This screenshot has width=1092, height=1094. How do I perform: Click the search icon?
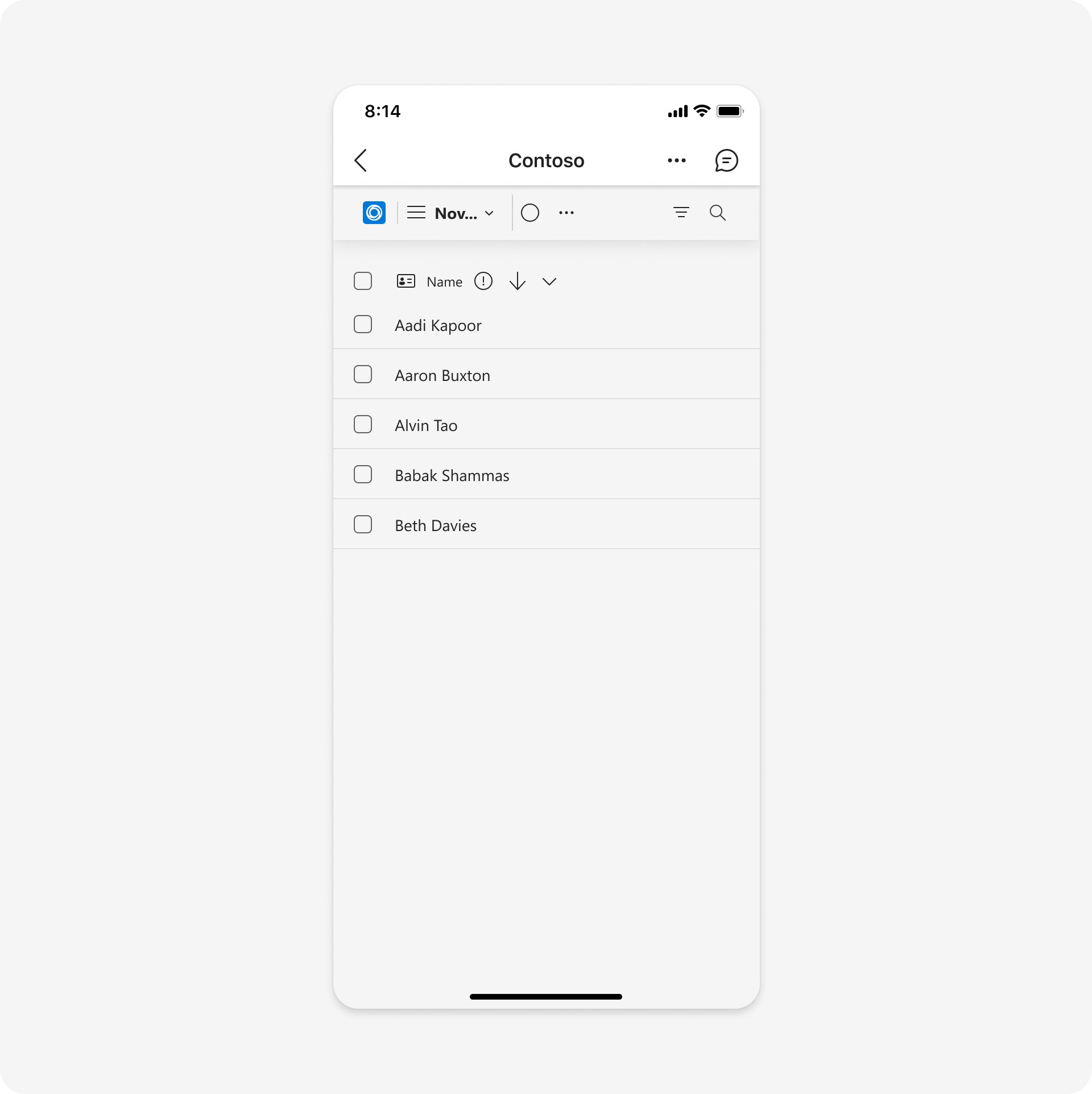click(717, 212)
